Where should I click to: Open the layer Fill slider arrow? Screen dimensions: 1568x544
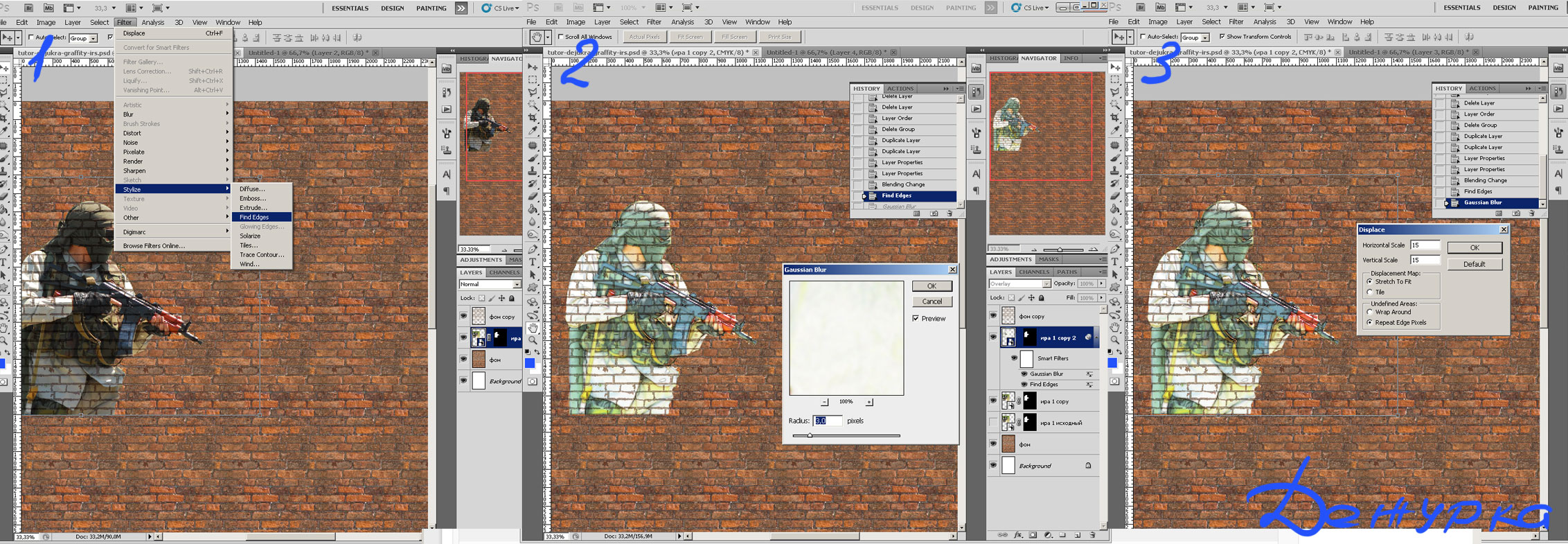coord(1101,298)
